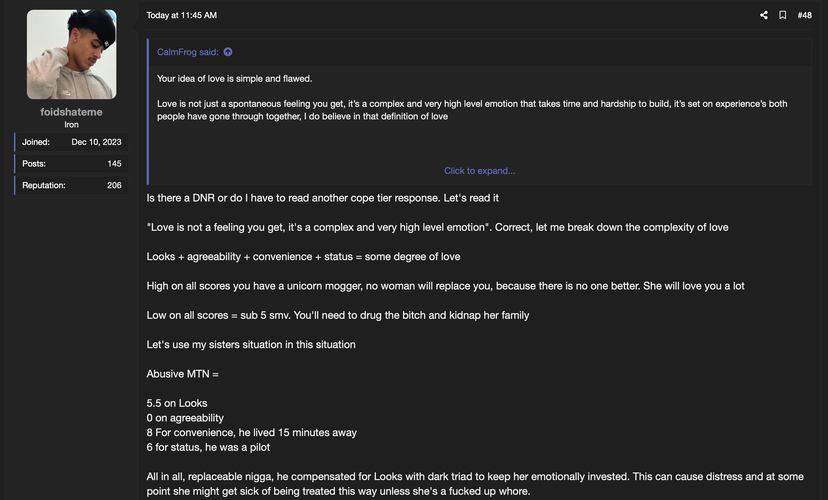Click the 'Reputation:' label in user info

coord(44,185)
